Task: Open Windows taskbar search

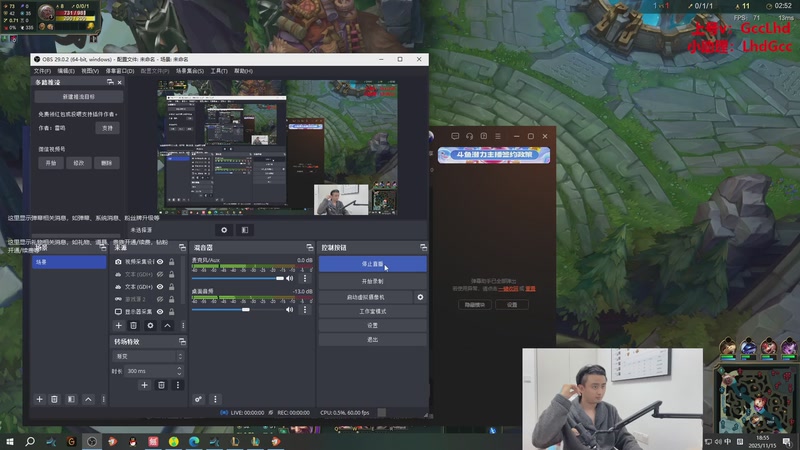Action: tap(30, 441)
